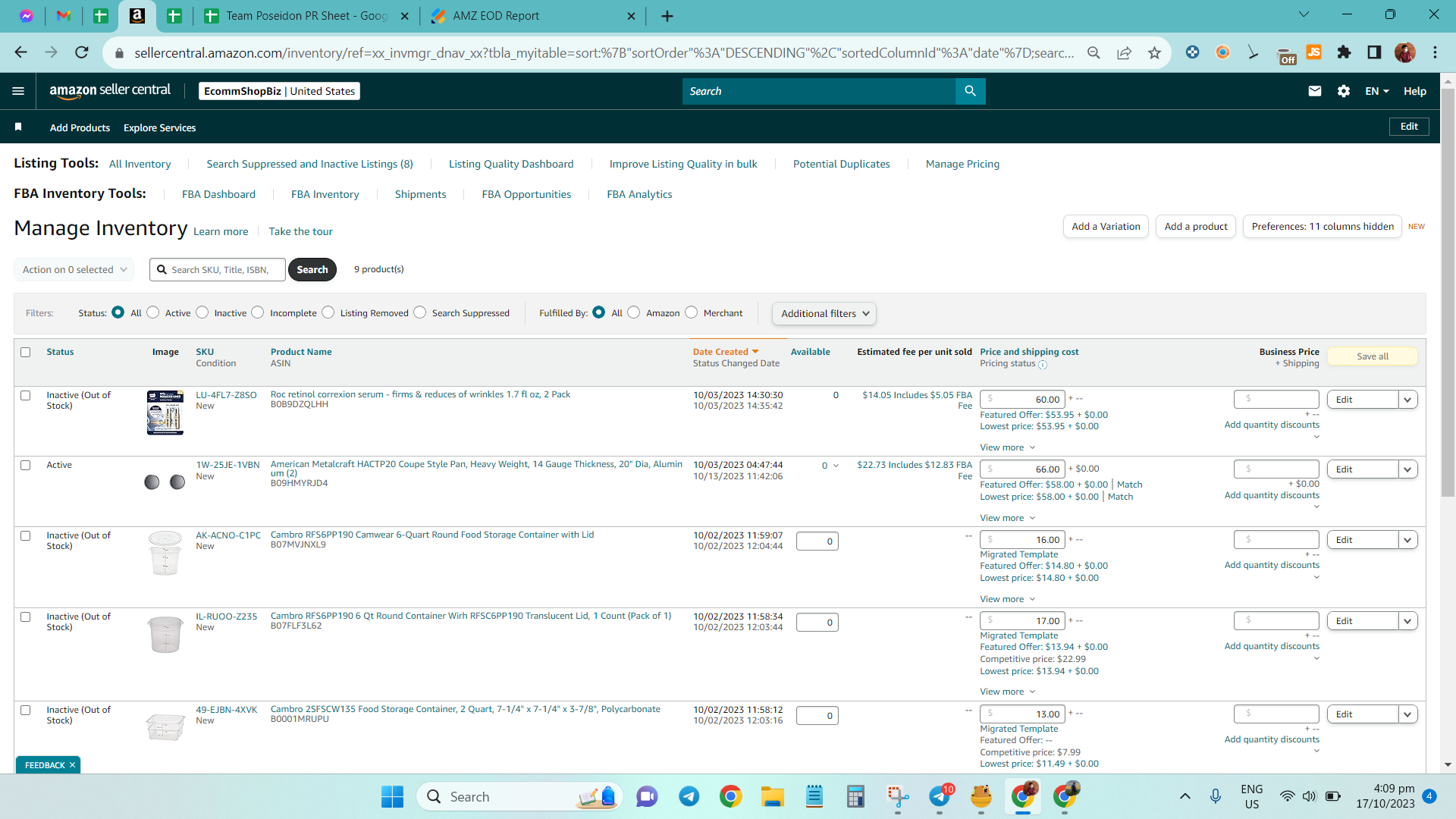
Task: Open the FBA Inventory tab
Action: point(325,194)
